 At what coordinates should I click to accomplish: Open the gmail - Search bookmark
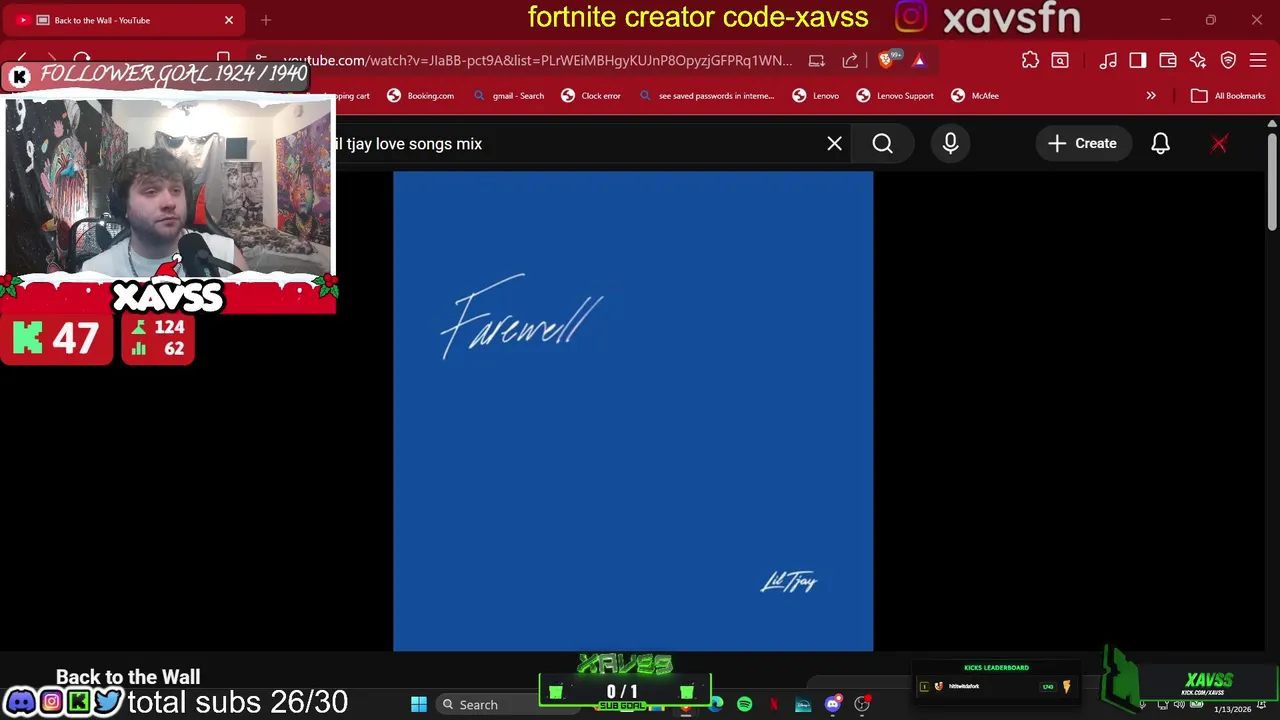click(x=509, y=96)
